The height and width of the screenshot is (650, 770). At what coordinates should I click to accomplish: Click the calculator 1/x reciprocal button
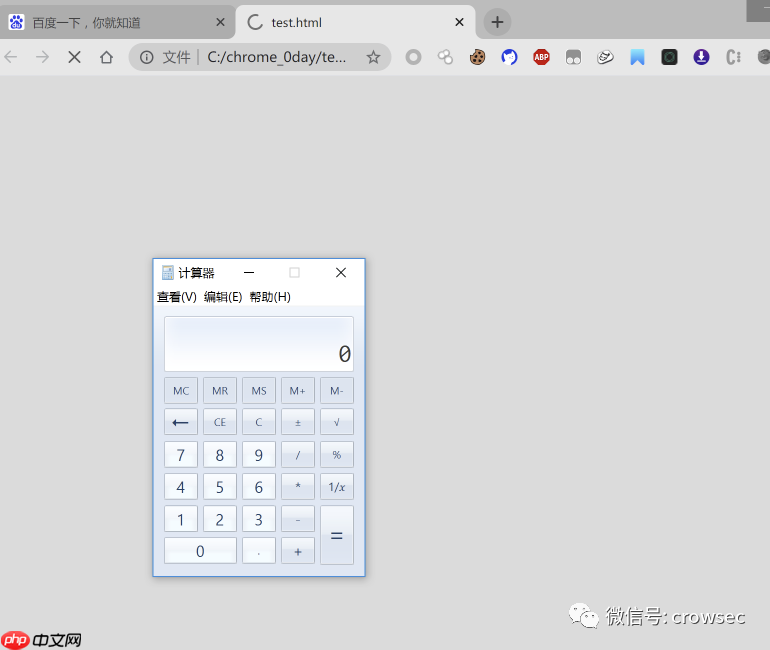(337, 487)
